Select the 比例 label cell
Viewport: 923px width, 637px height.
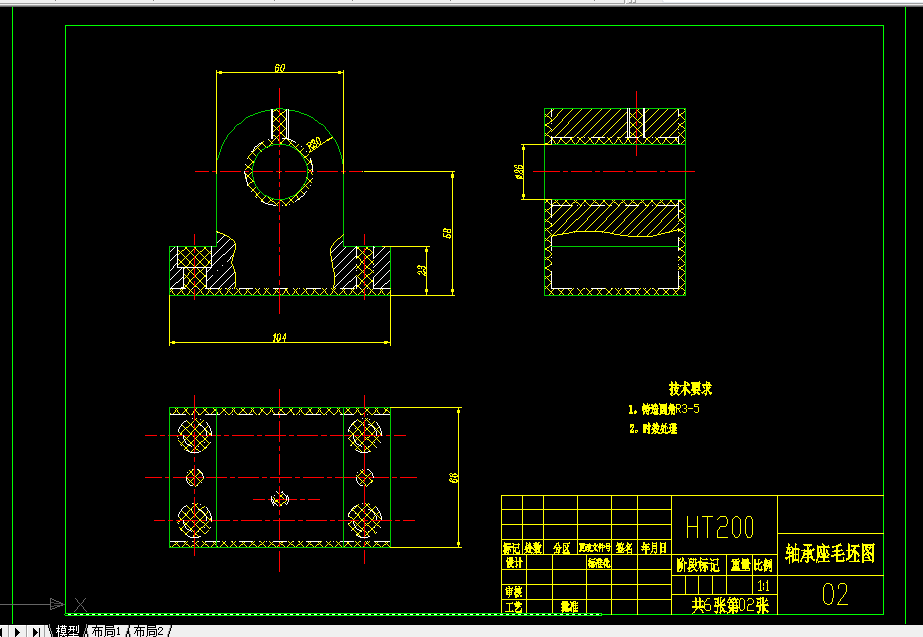pos(763,565)
